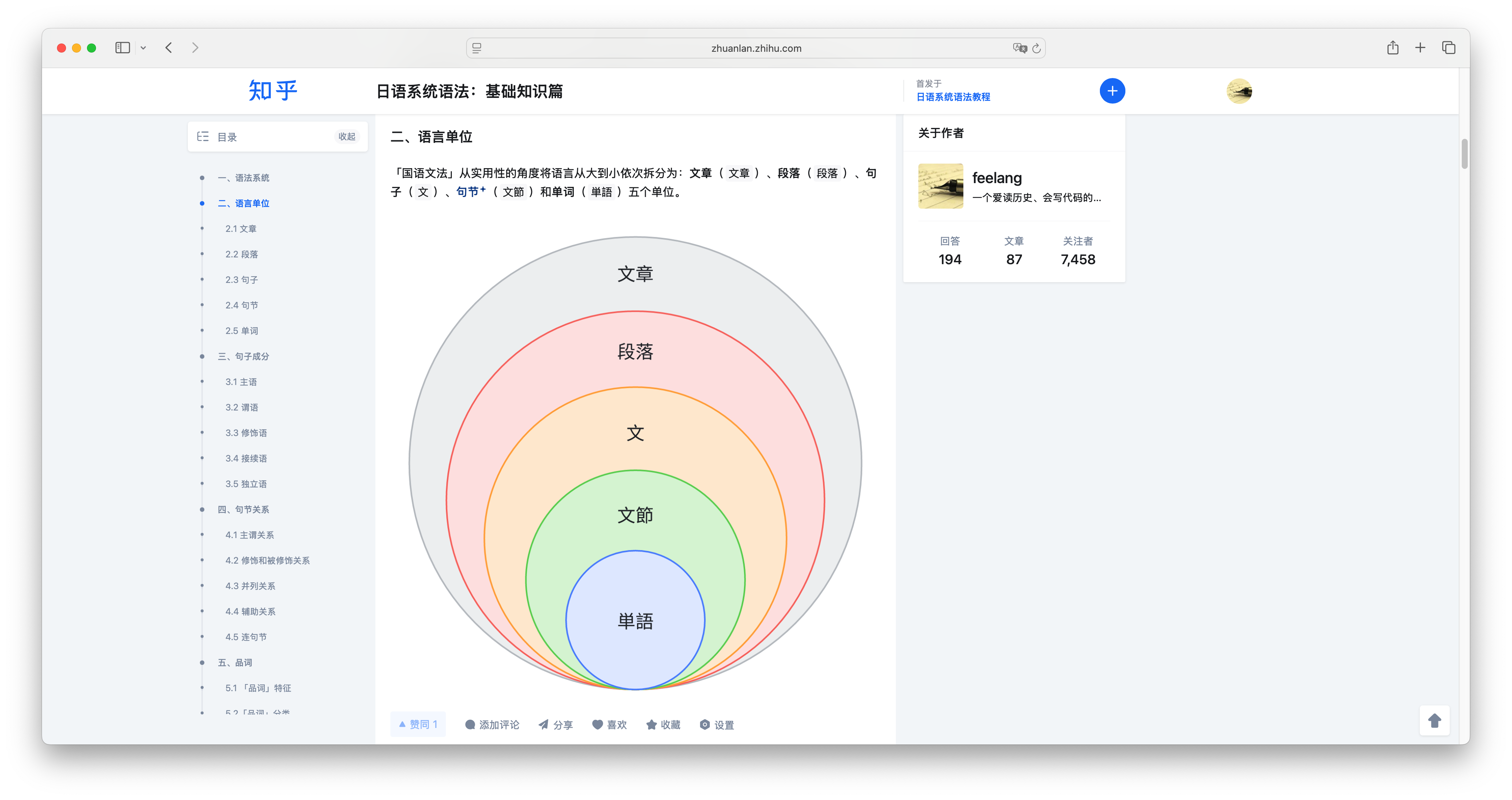Jump to 三、句子成分 section in outline

(x=243, y=356)
